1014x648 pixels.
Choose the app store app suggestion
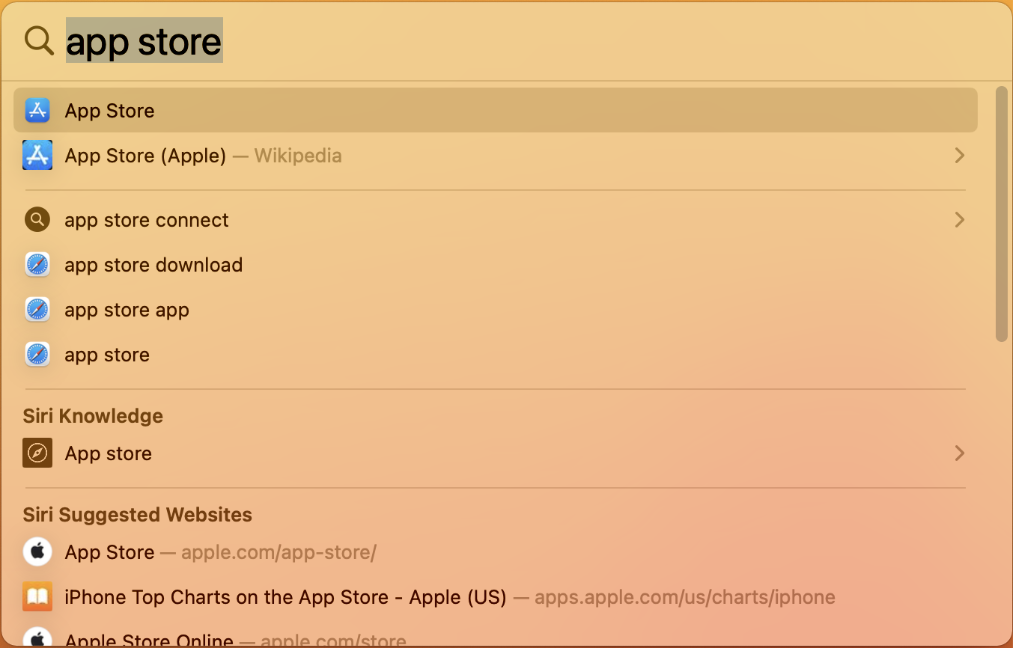(x=127, y=310)
